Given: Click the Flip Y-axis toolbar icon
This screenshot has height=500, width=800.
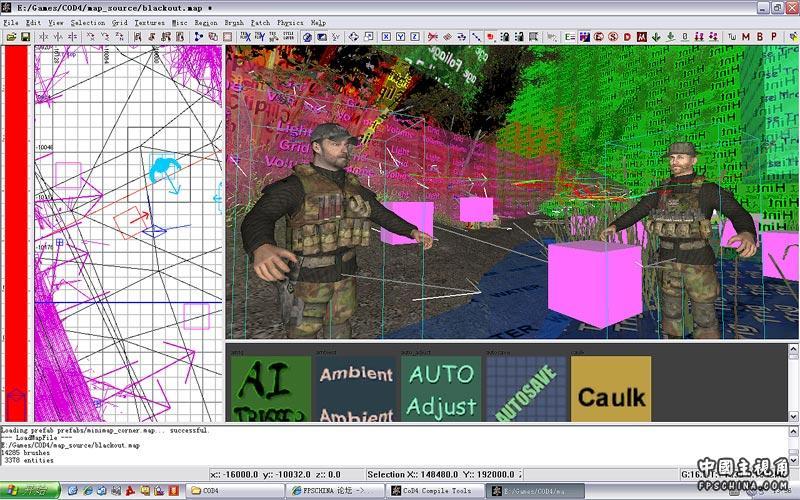Looking at the screenshot, I should 59,37.
